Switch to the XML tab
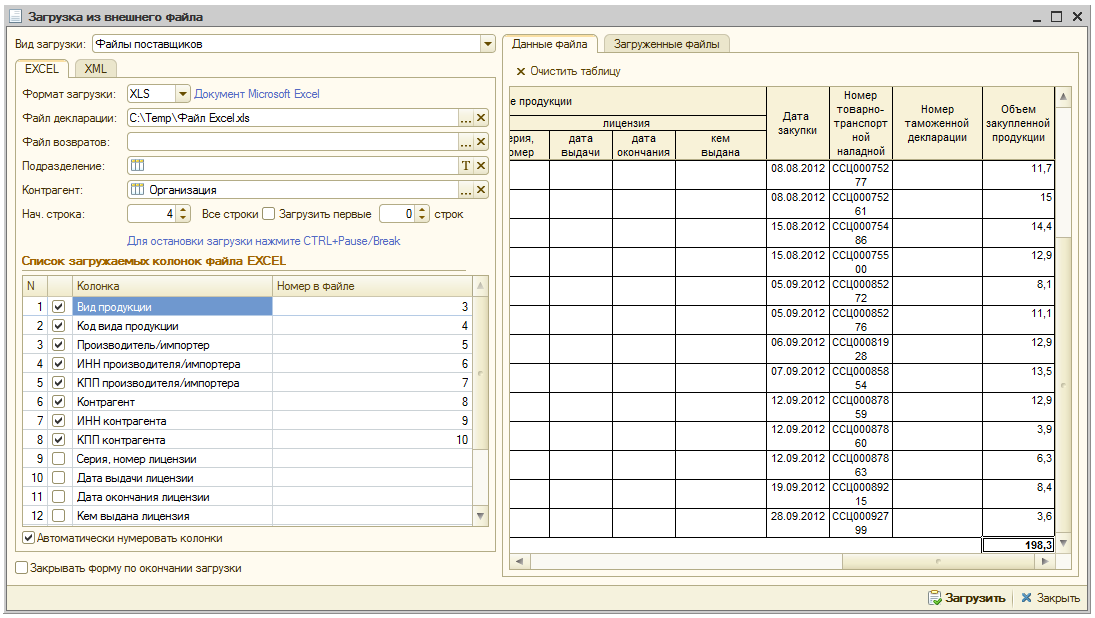 click(x=96, y=69)
